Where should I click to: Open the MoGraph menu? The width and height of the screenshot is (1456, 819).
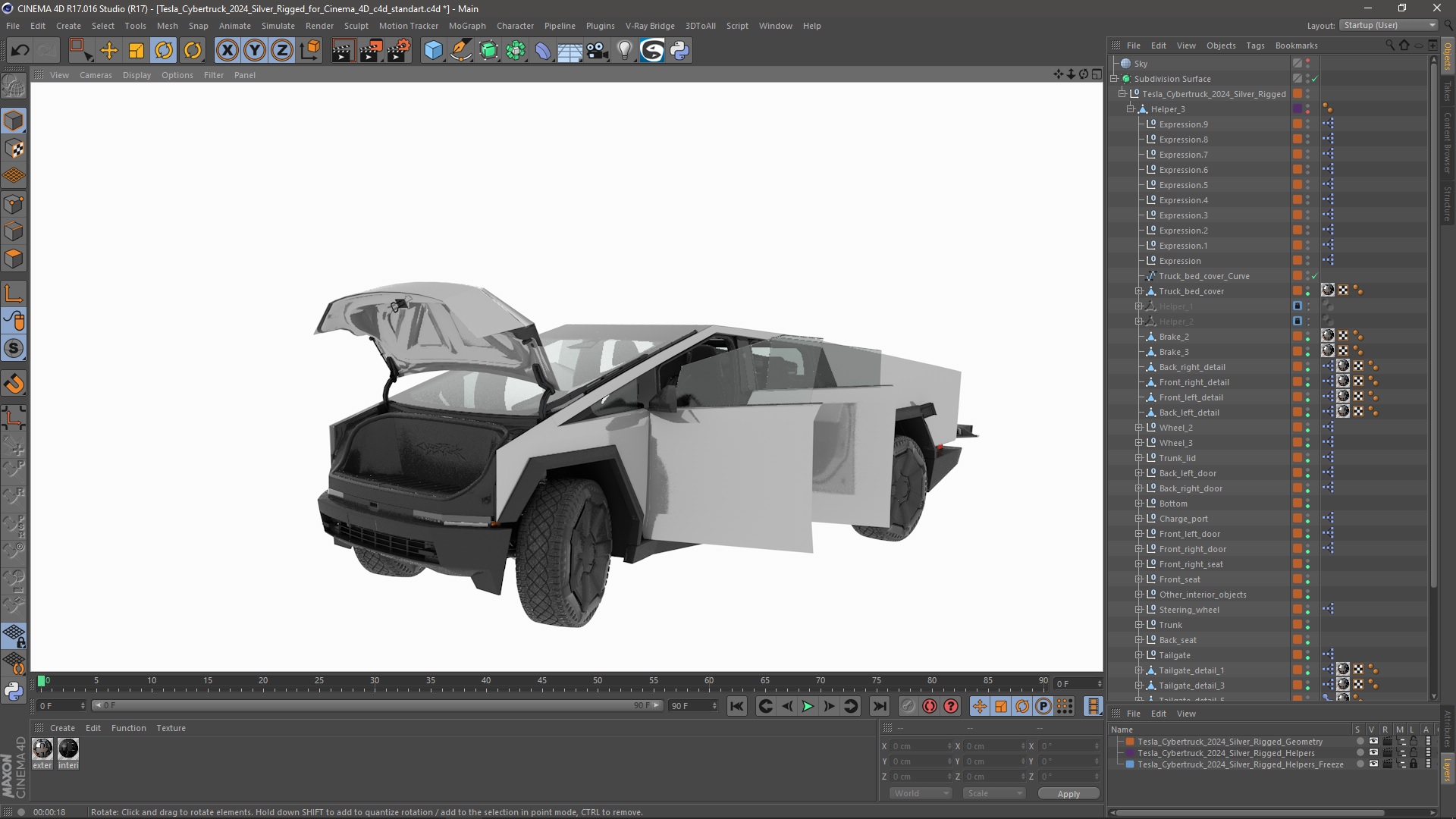point(467,26)
